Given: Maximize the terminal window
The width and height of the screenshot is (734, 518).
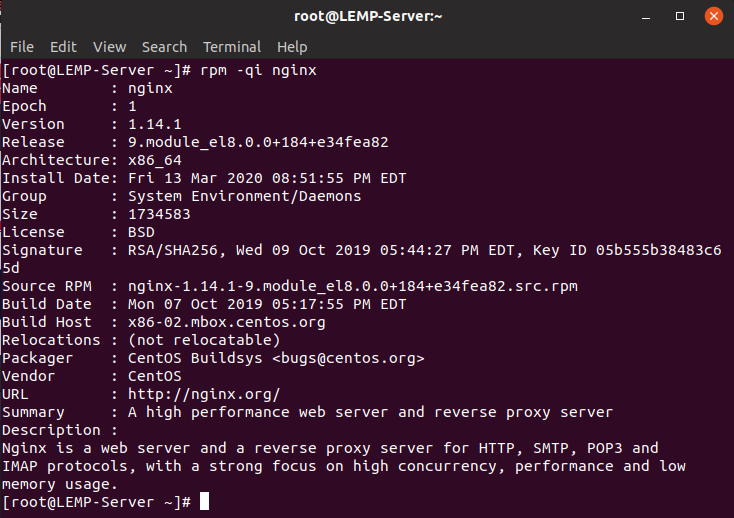Looking at the screenshot, I should [680, 16].
